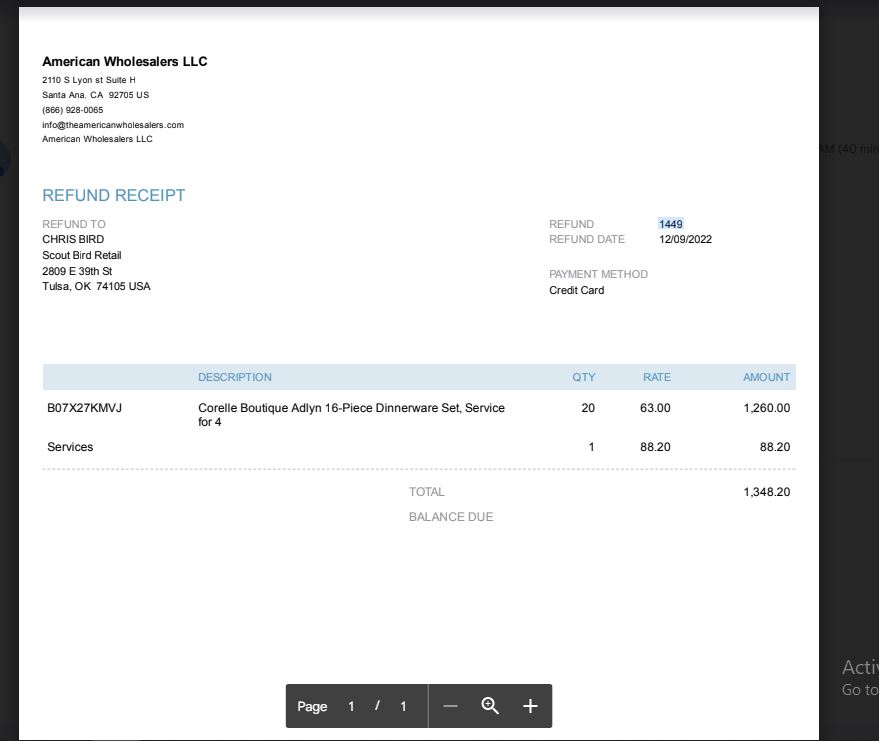The image size is (879, 741).
Task: Click amount 88.20 in Services row
Action: pos(775,447)
